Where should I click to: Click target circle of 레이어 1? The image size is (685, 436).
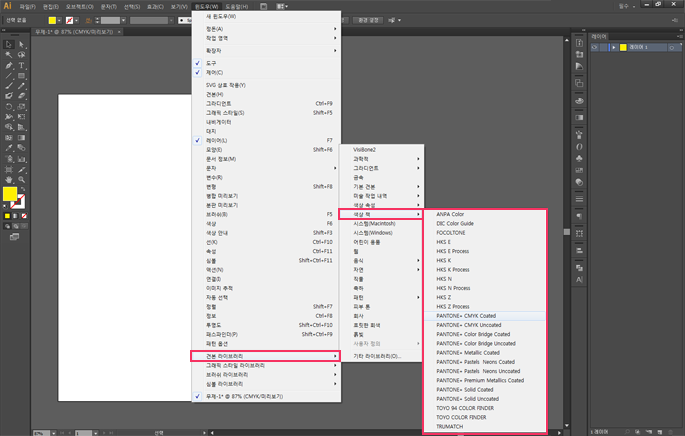coord(671,48)
